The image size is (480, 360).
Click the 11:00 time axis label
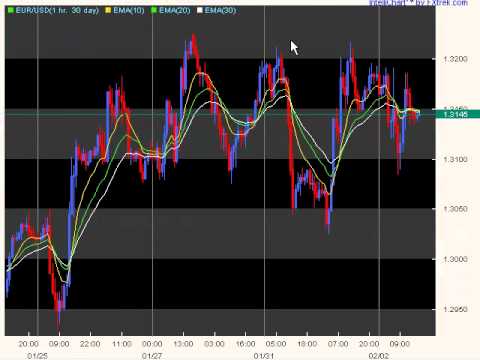[121, 344]
